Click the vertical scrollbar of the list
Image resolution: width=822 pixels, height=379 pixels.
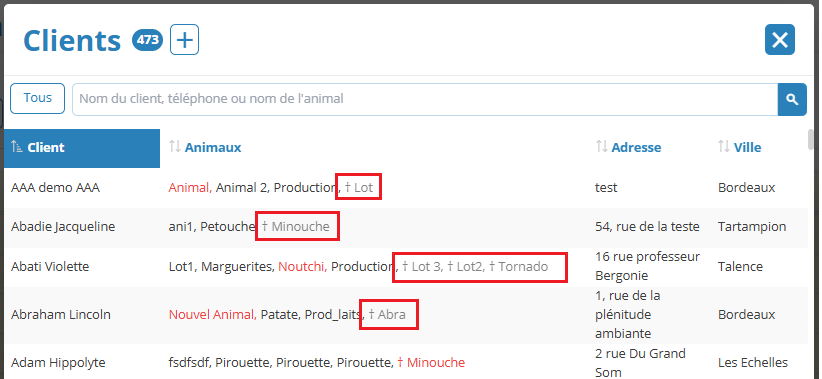pos(812,252)
